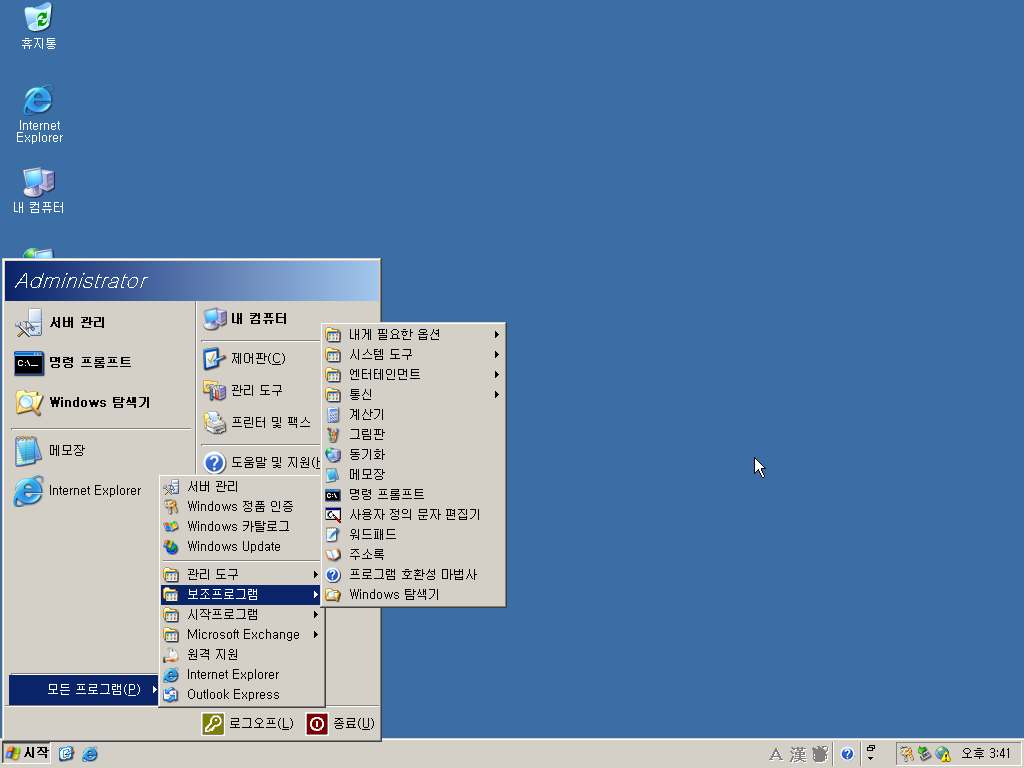Screen dimensions: 1024x768
Task: Open Windows 탐색기 in pinned start list
Action: click(x=101, y=402)
